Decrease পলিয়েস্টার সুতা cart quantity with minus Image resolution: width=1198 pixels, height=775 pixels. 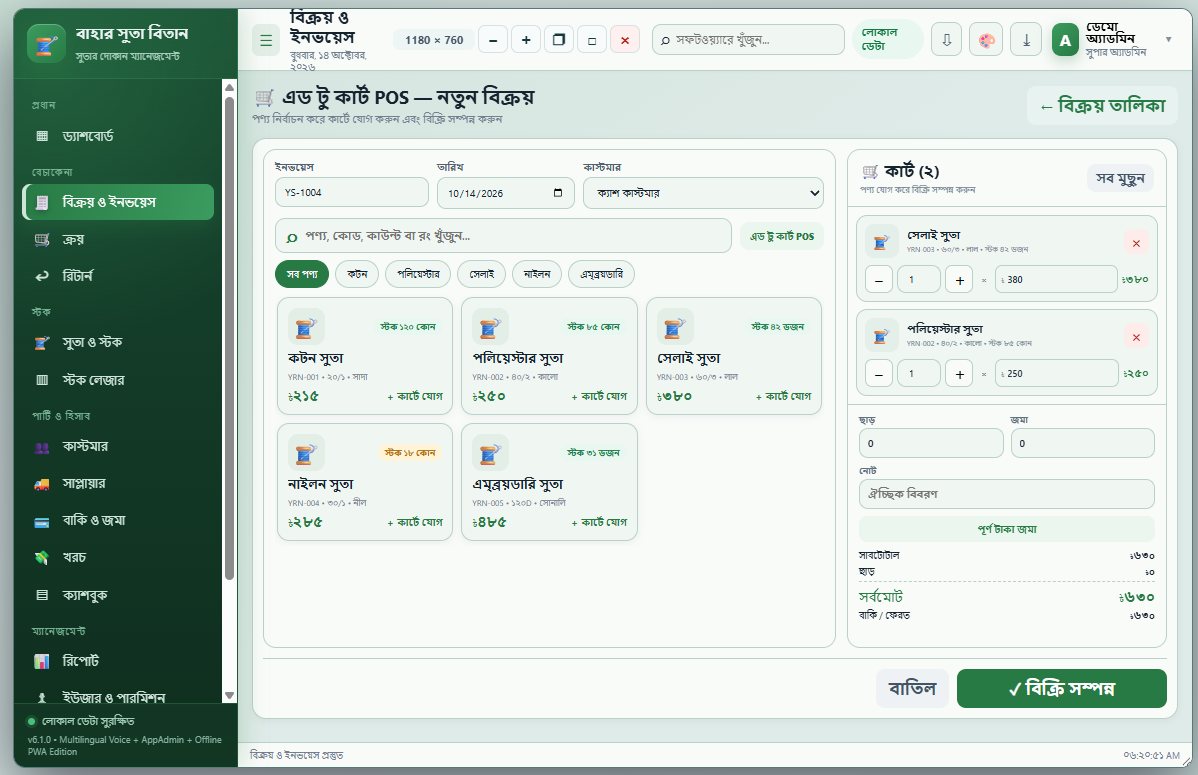[x=879, y=374]
